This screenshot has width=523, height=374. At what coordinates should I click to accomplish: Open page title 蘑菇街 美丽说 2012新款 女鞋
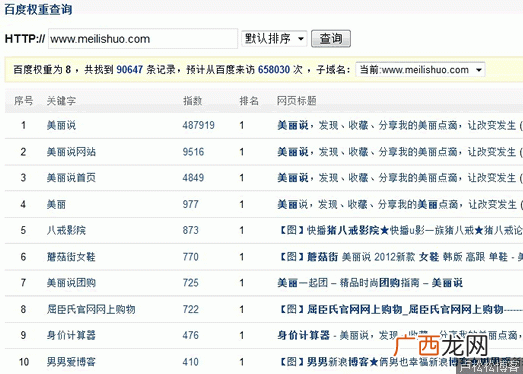(x=400, y=257)
